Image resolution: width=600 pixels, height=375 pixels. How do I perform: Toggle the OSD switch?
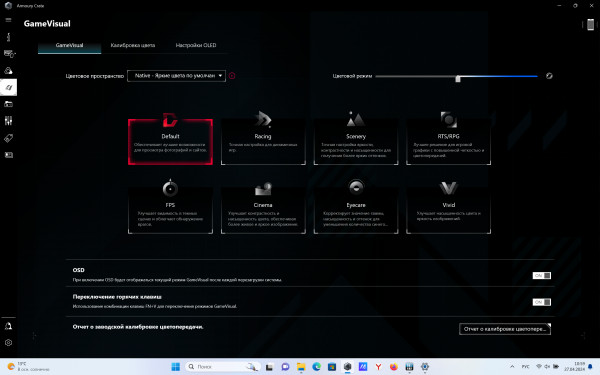[542, 276]
